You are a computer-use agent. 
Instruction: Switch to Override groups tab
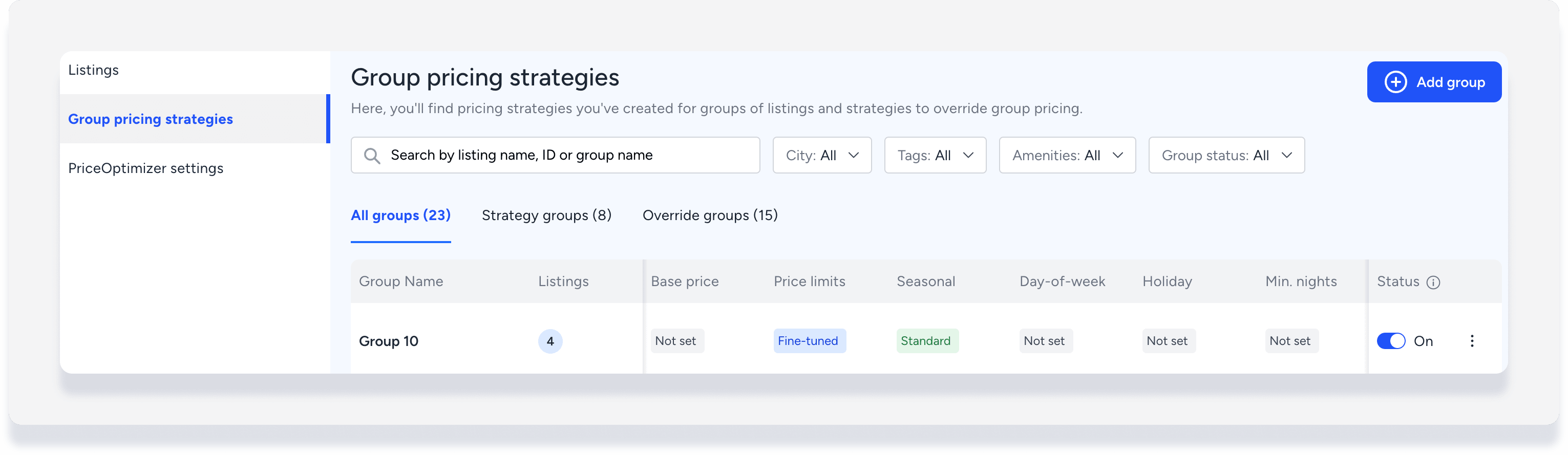[710, 215]
